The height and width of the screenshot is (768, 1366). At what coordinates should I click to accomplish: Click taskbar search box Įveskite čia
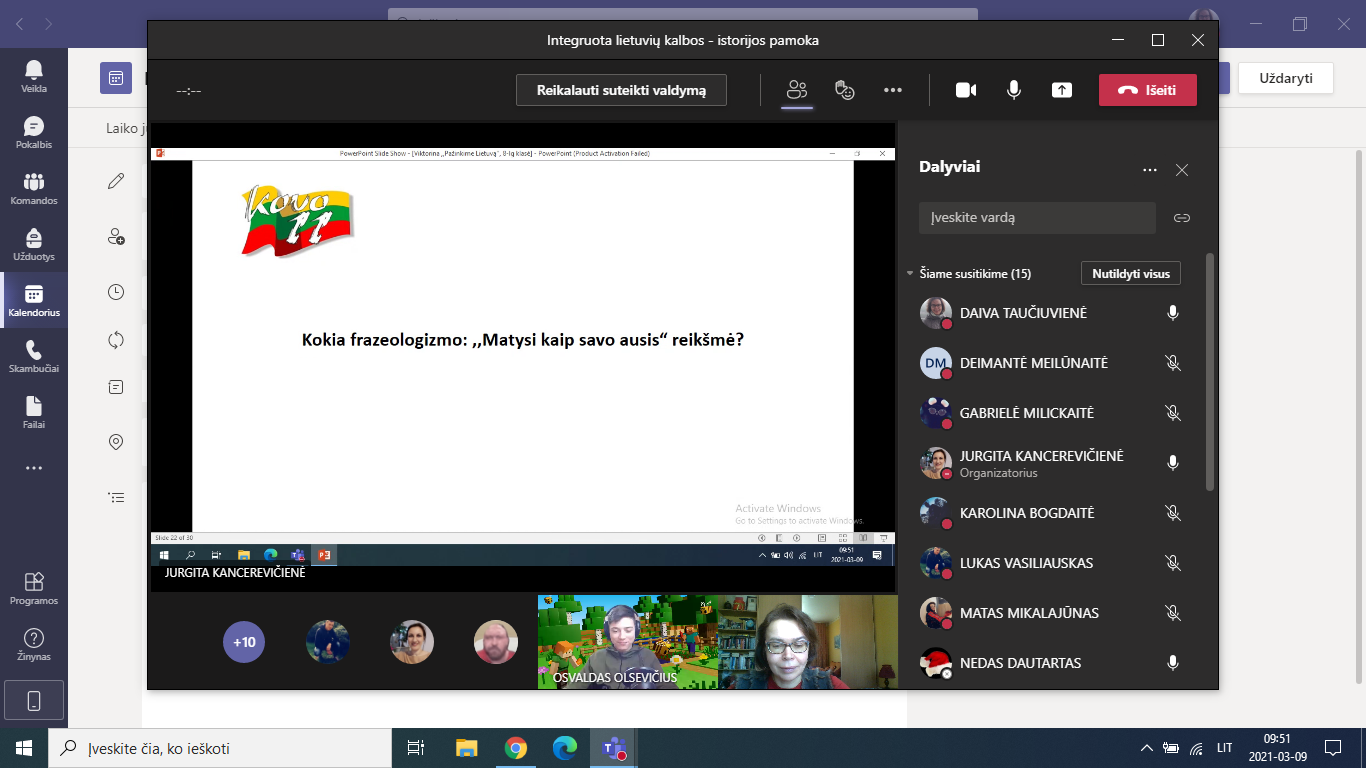pos(220,748)
